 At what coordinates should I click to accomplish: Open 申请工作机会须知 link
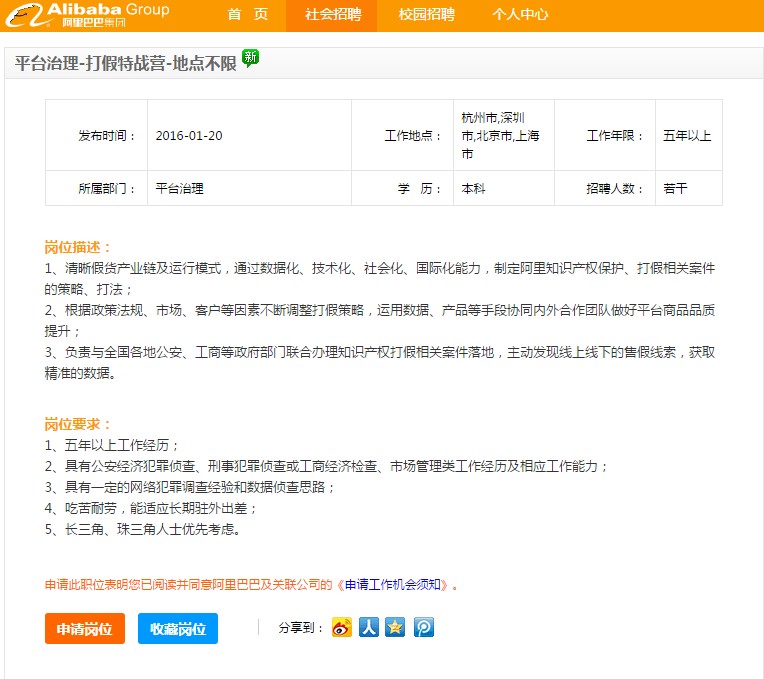(393, 585)
